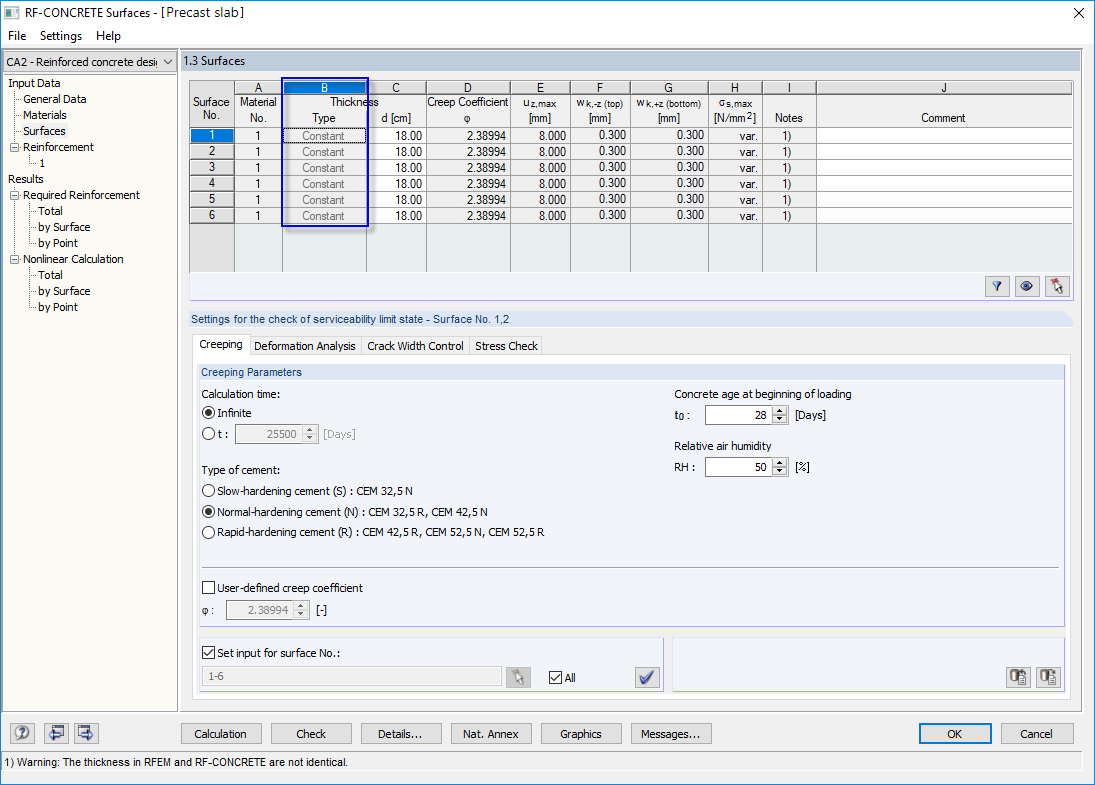Click the pick surface in graphic icon under table
Screen dimensions: 1095x785
tap(1057, 286)
